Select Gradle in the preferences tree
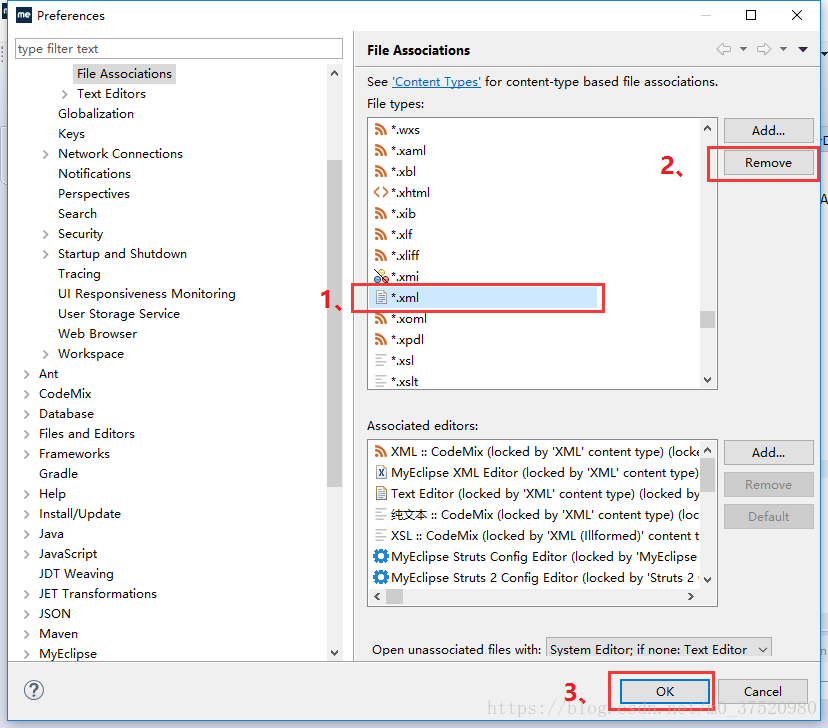The width and height of the screenshot is (828, 728). (58, 474)
